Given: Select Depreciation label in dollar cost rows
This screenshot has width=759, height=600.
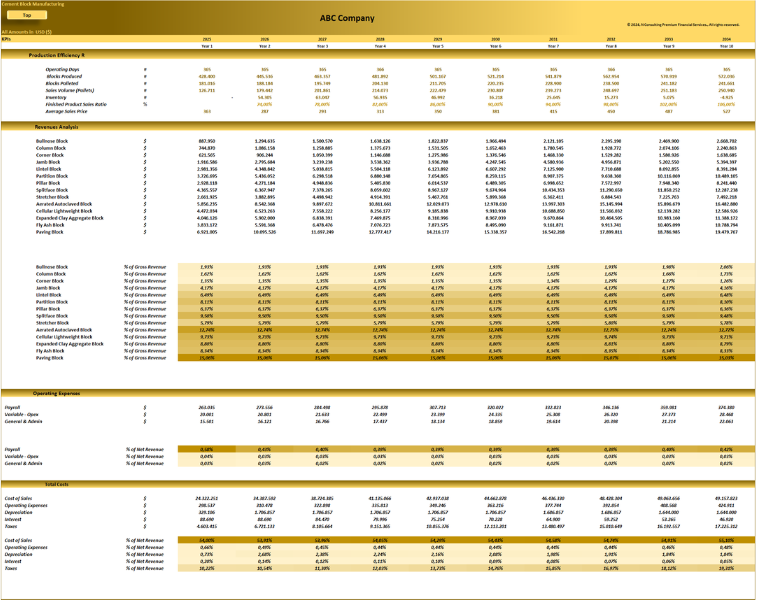Looking at the screenshot, I should (x=18, y=512).
